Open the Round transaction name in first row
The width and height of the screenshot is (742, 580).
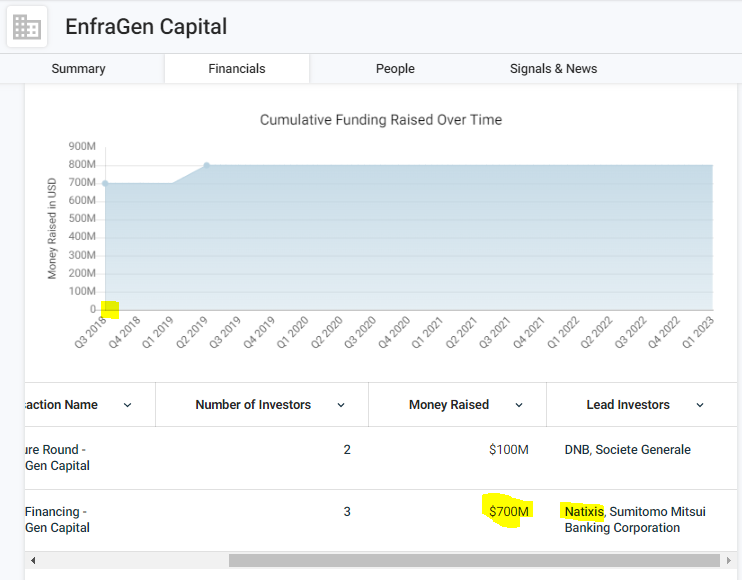pos(57,457)
